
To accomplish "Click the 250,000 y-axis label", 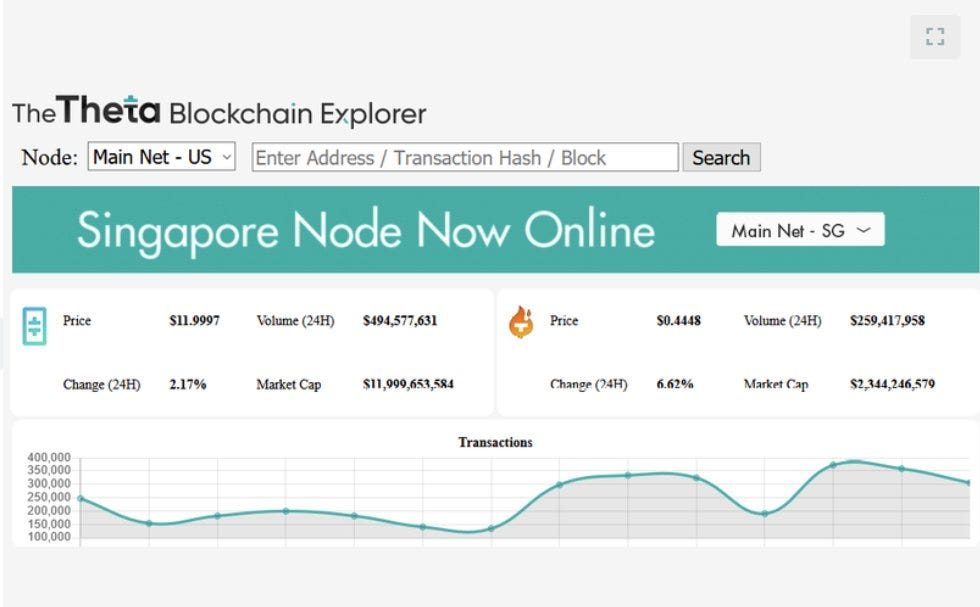I will (x=49, y=497).
